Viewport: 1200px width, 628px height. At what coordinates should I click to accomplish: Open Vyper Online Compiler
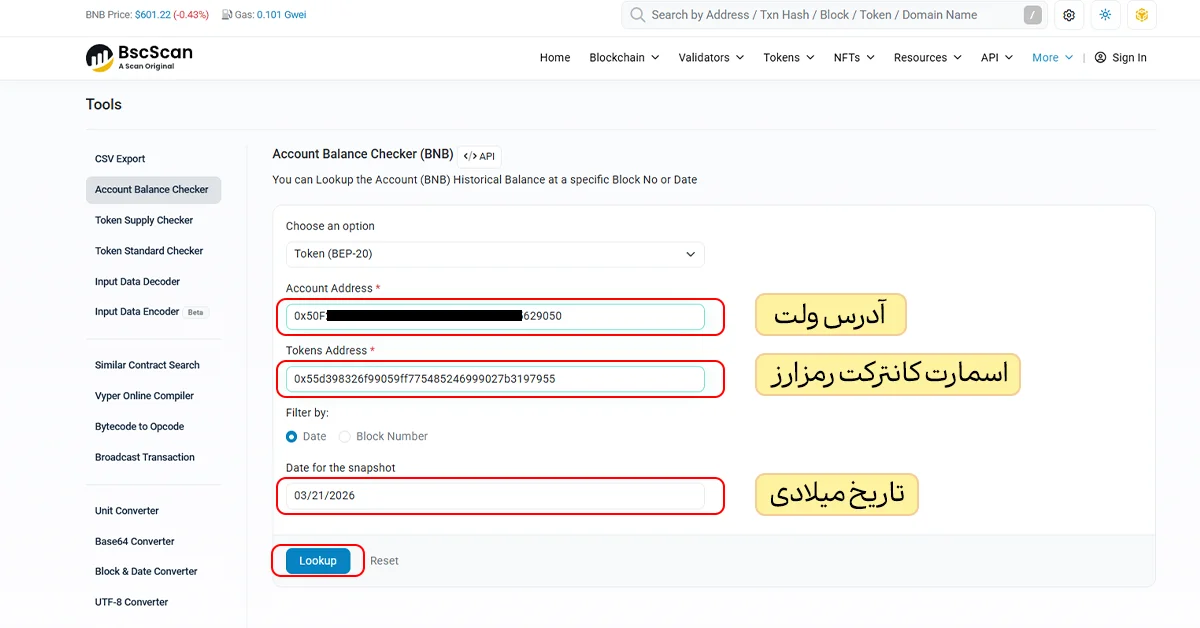144,396
